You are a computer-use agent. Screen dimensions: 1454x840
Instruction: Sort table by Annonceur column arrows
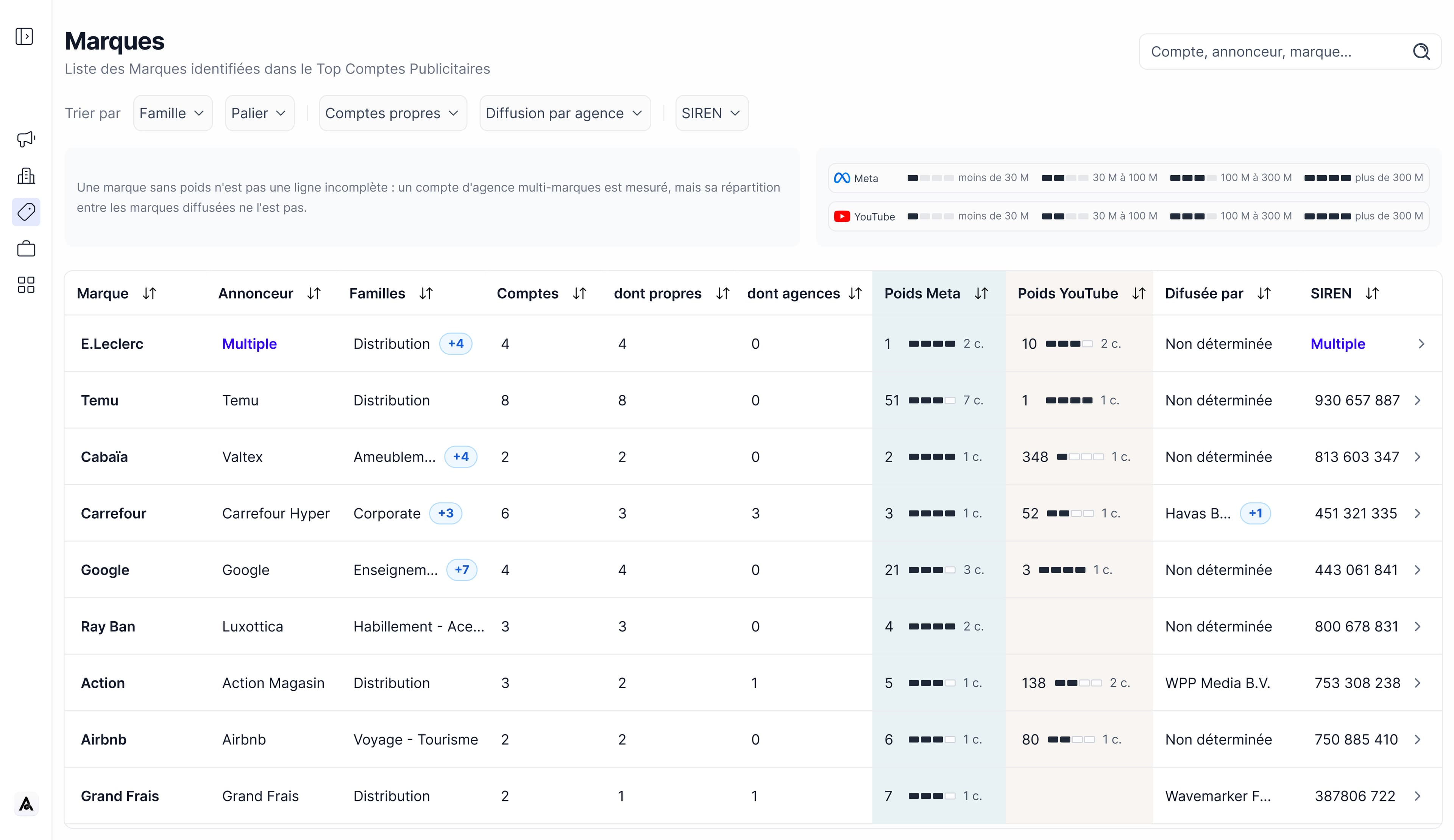coord(314,294)
